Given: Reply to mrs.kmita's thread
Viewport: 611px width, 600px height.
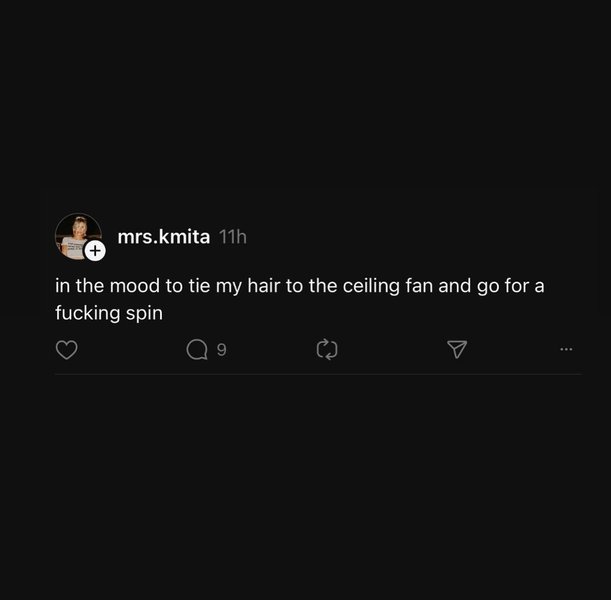Looking at the screenshot, I should pos(197,349).
